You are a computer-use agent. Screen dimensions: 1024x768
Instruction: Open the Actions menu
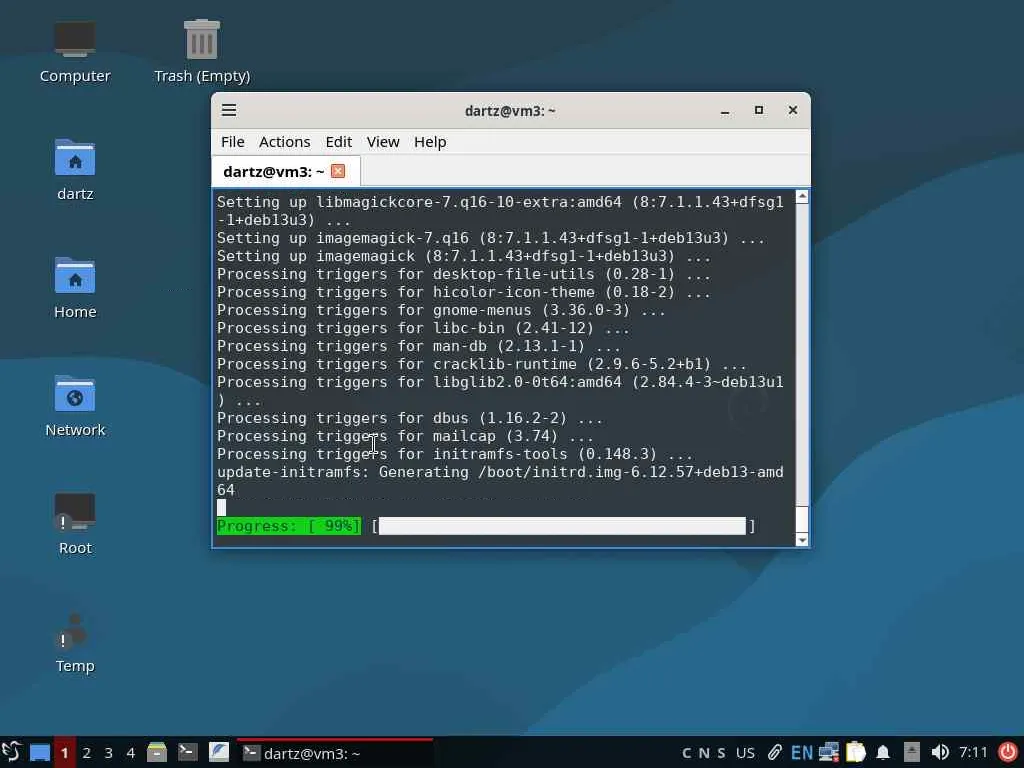pos(284,142)
